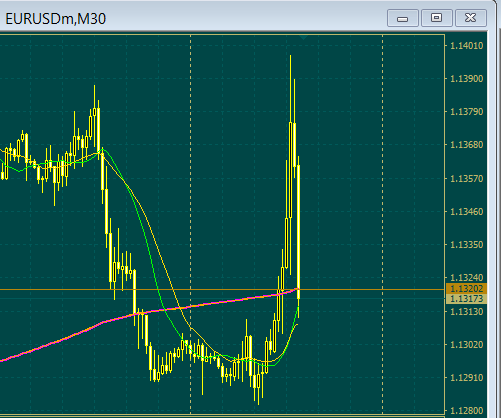The width and height of the screenshot is (501, 418).
Task: Click the highlighted 1.13202 price label
Action: (466, 288)
